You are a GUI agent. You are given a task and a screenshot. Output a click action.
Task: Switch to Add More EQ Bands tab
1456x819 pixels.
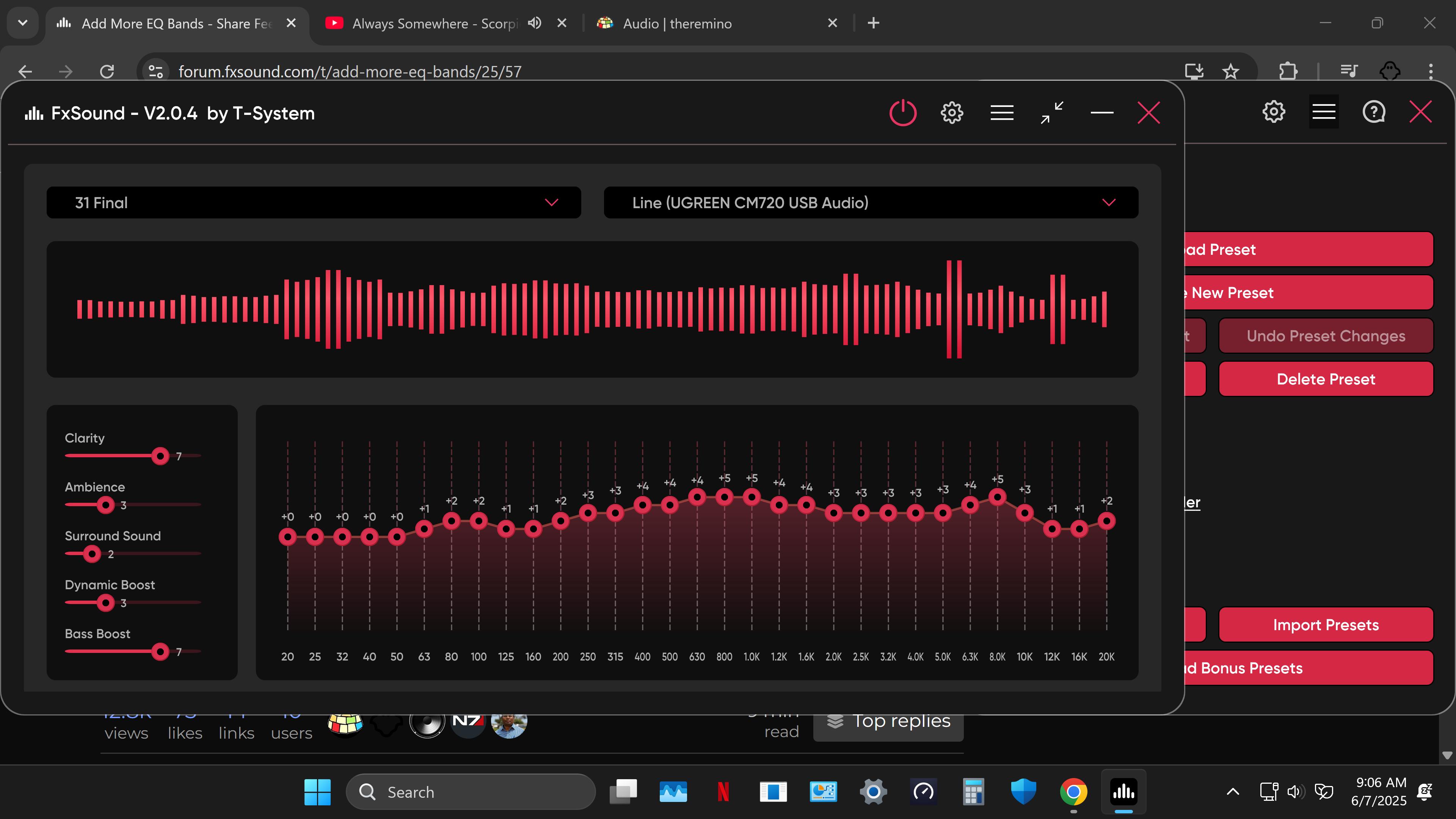click(x=176, y=24)
